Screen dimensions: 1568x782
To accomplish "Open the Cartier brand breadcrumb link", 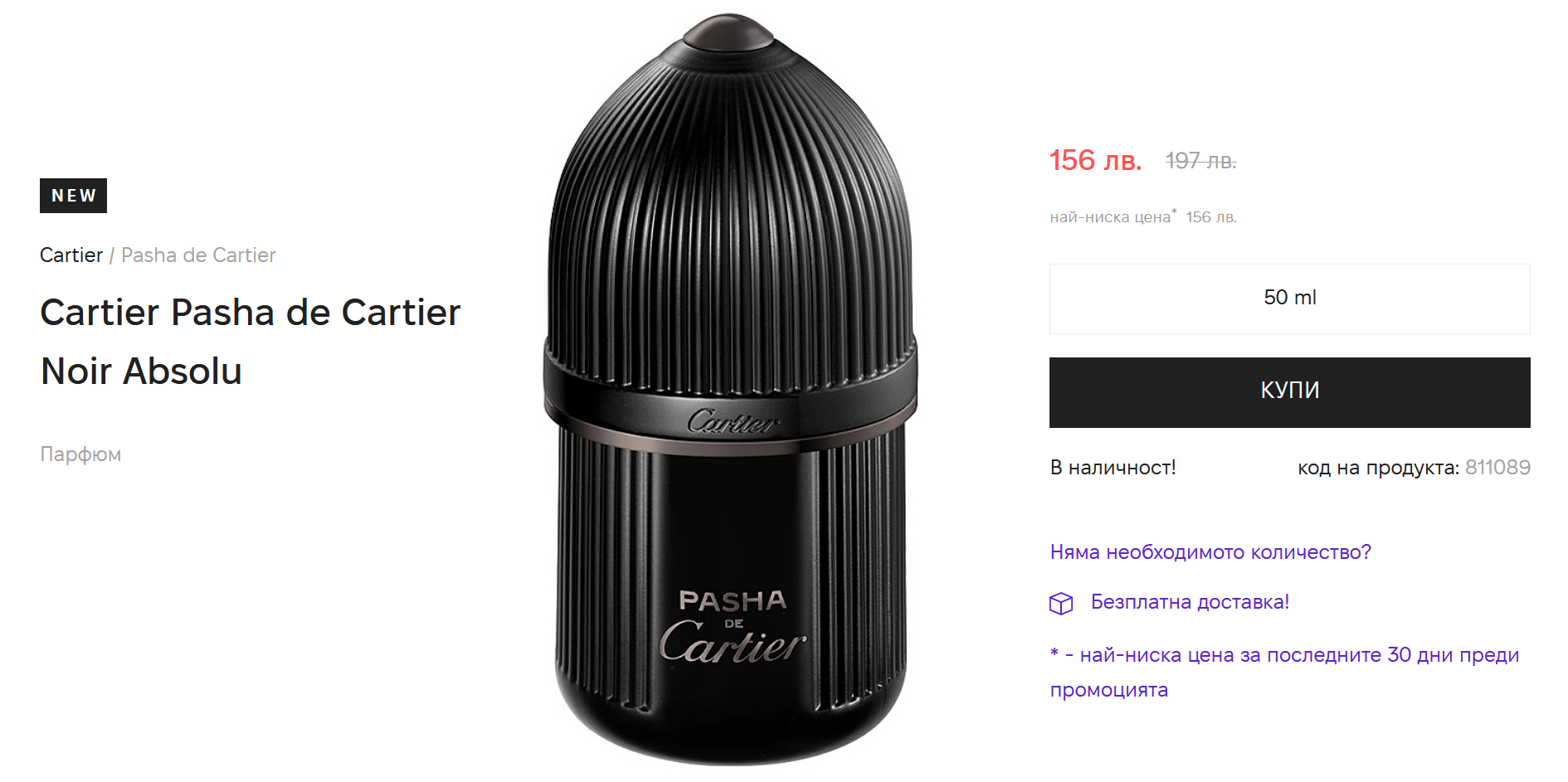I will pos(71,255).
